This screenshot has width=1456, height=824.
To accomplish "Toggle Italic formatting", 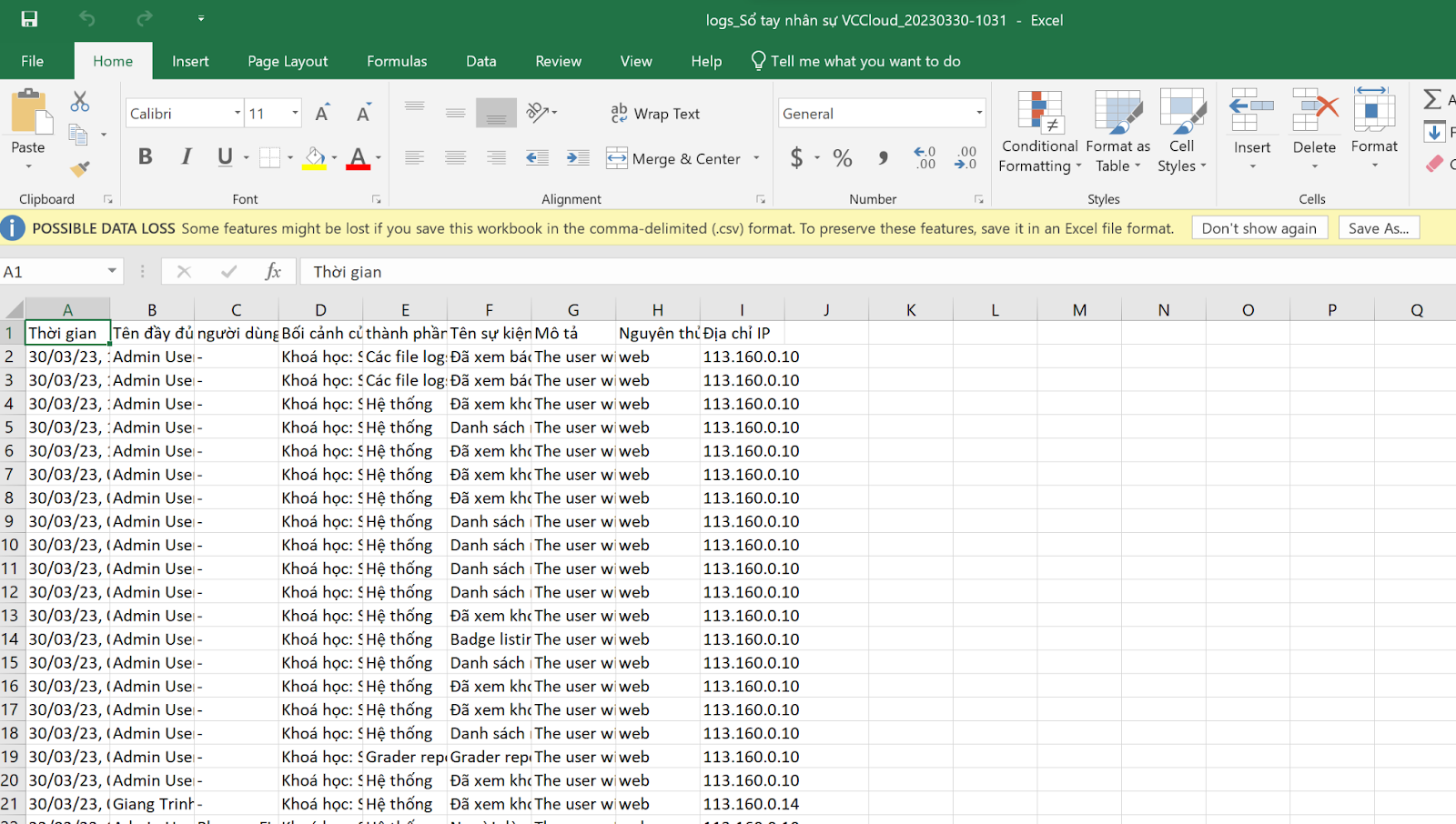I will (x=186, y=156).
